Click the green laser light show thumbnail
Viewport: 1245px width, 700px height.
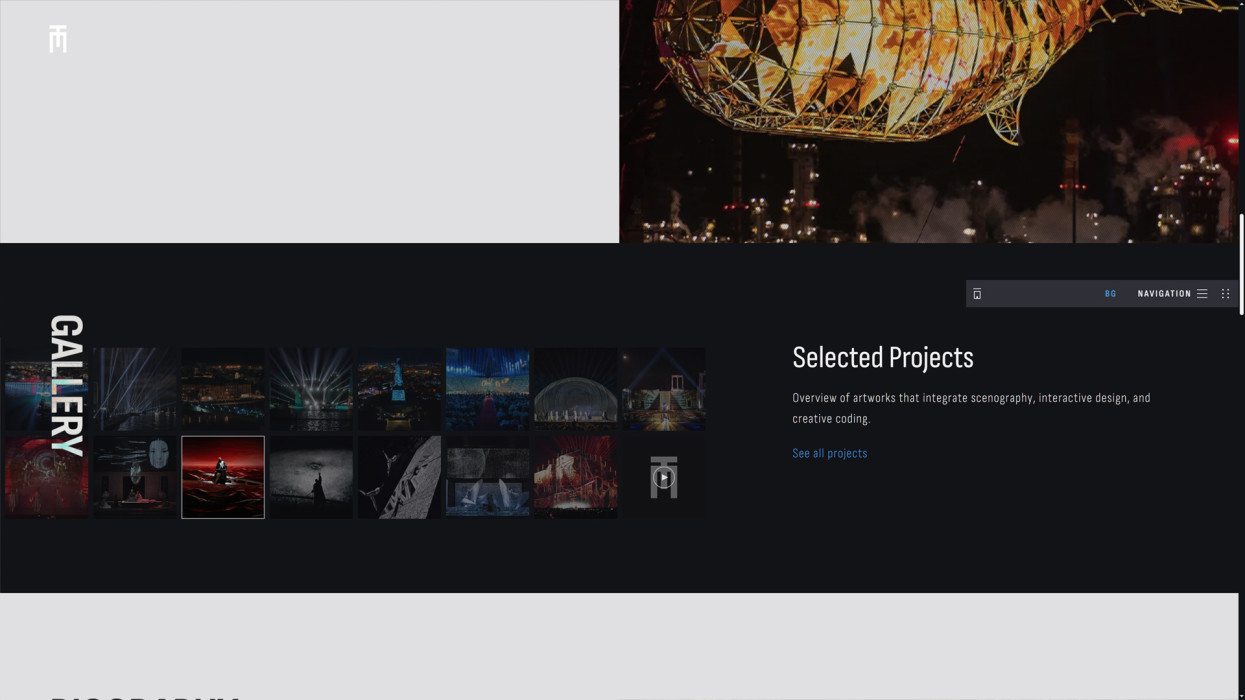(x=311, y=389)
